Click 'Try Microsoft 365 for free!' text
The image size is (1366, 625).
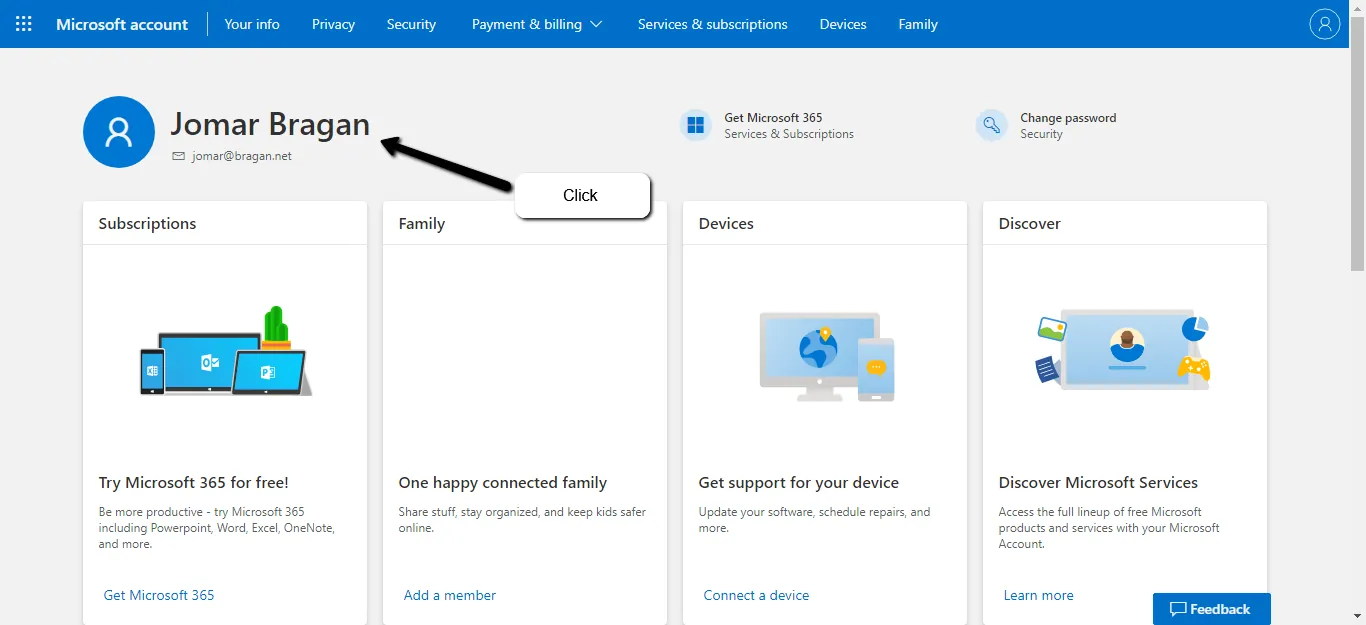click(193, 483)
